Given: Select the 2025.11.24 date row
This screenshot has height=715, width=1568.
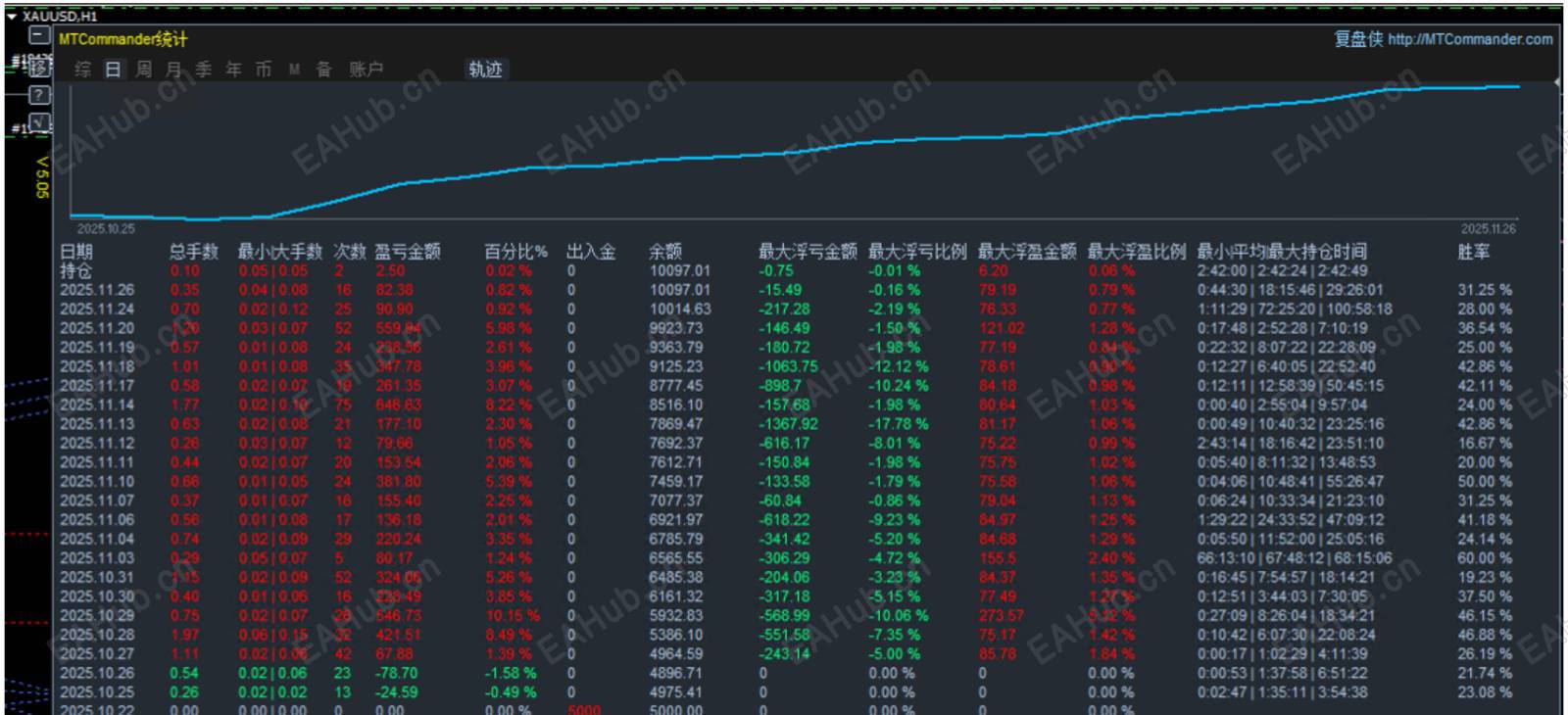Looking at the screenshot, I should 97,309.
